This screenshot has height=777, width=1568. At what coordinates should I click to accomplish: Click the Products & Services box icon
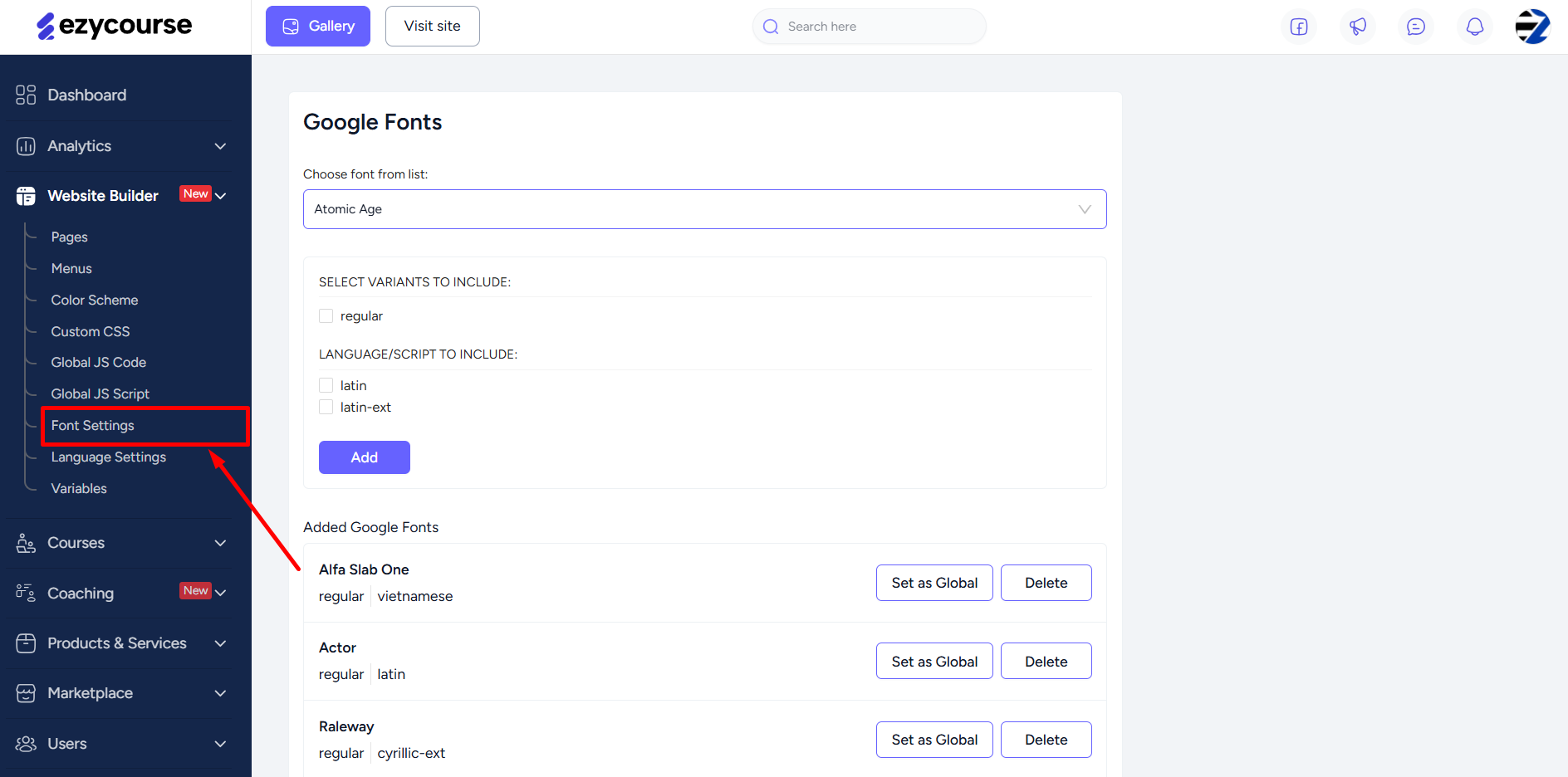[x=26, y=643]
